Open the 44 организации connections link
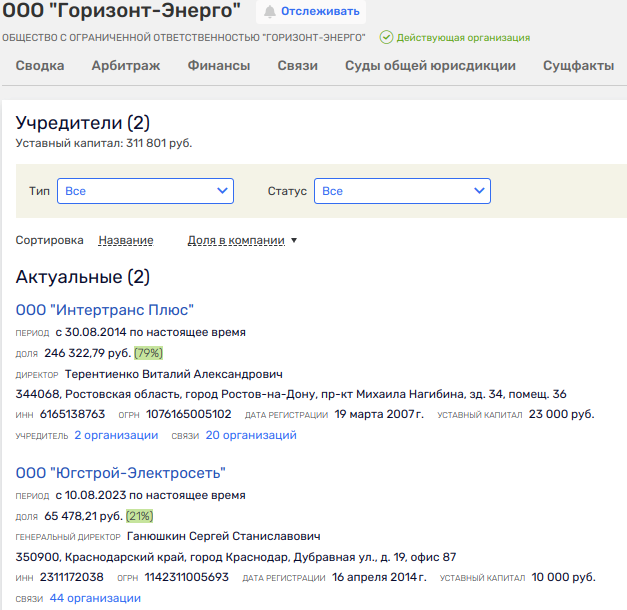627x610 pixels. pos(95,598)
